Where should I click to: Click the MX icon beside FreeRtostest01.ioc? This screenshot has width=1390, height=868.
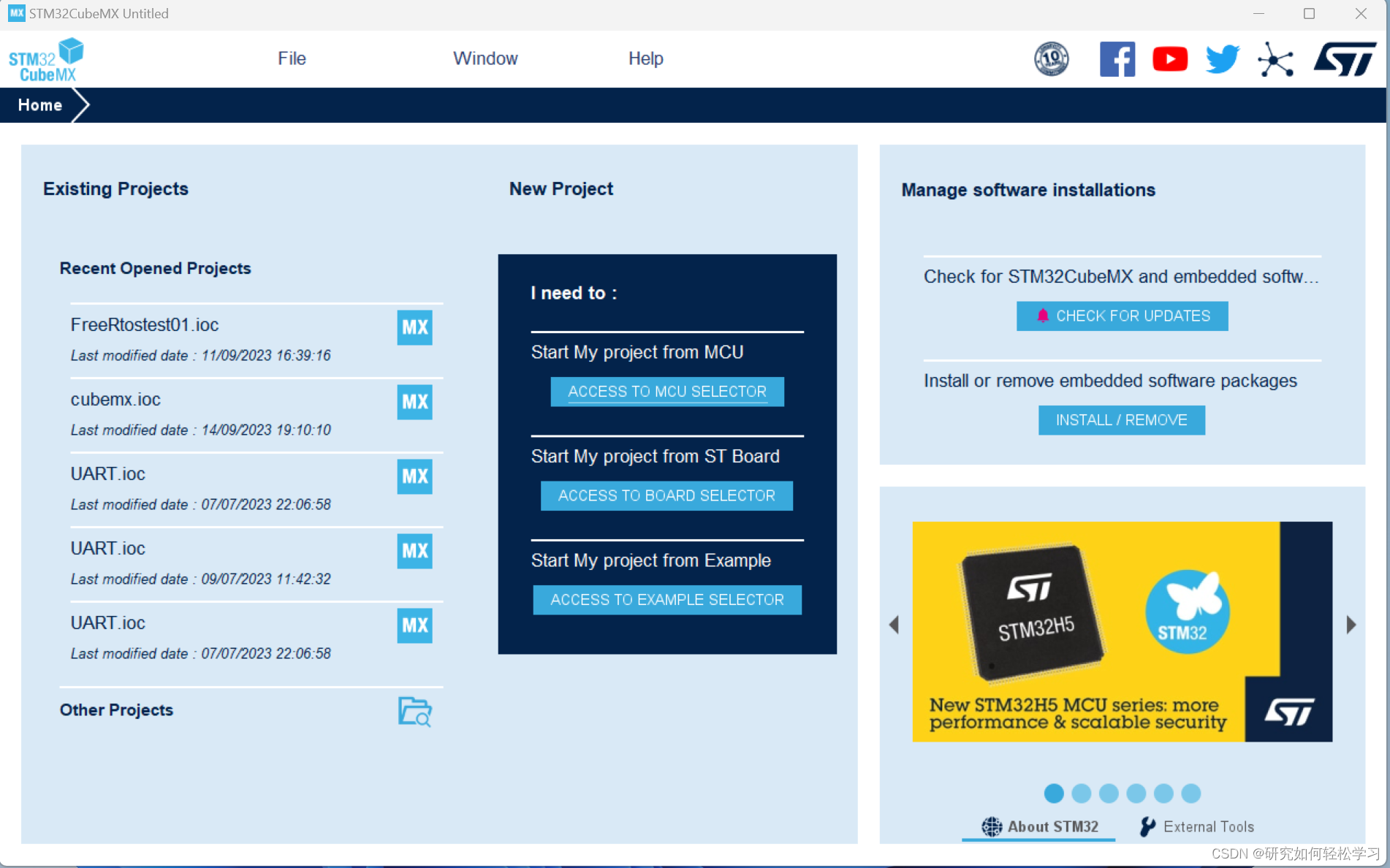[414, 327]
